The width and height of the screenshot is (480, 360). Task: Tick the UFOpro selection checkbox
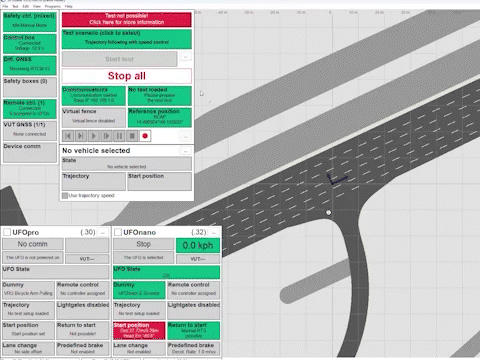click(x=7, y=232)
